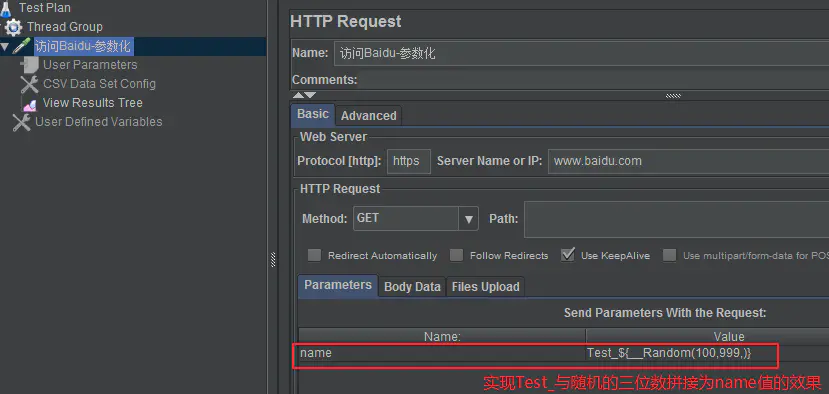Screen dimensions: 829x394
Task: Select User Parameters in the tree
Action: click(90, 65)
